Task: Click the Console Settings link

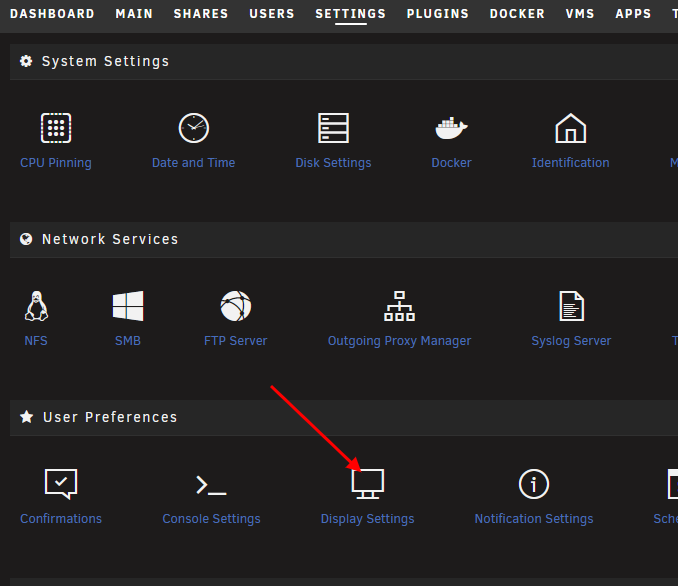Action: pos(211,519)
